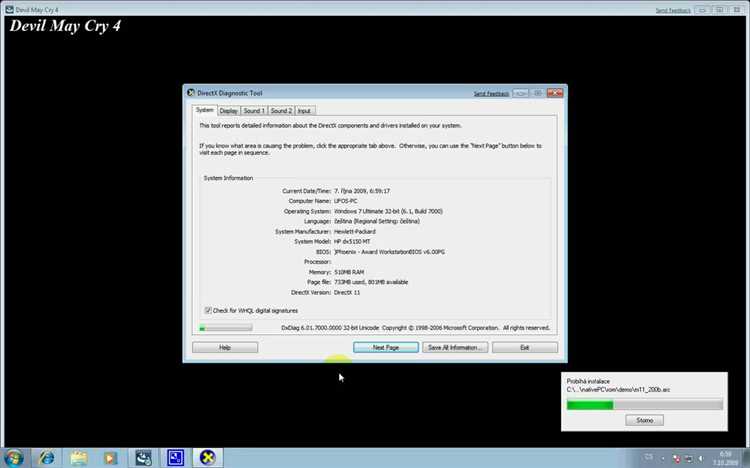750x468 pixels.
Task: Click Send Feedback link in main window title
Action: 673,11
